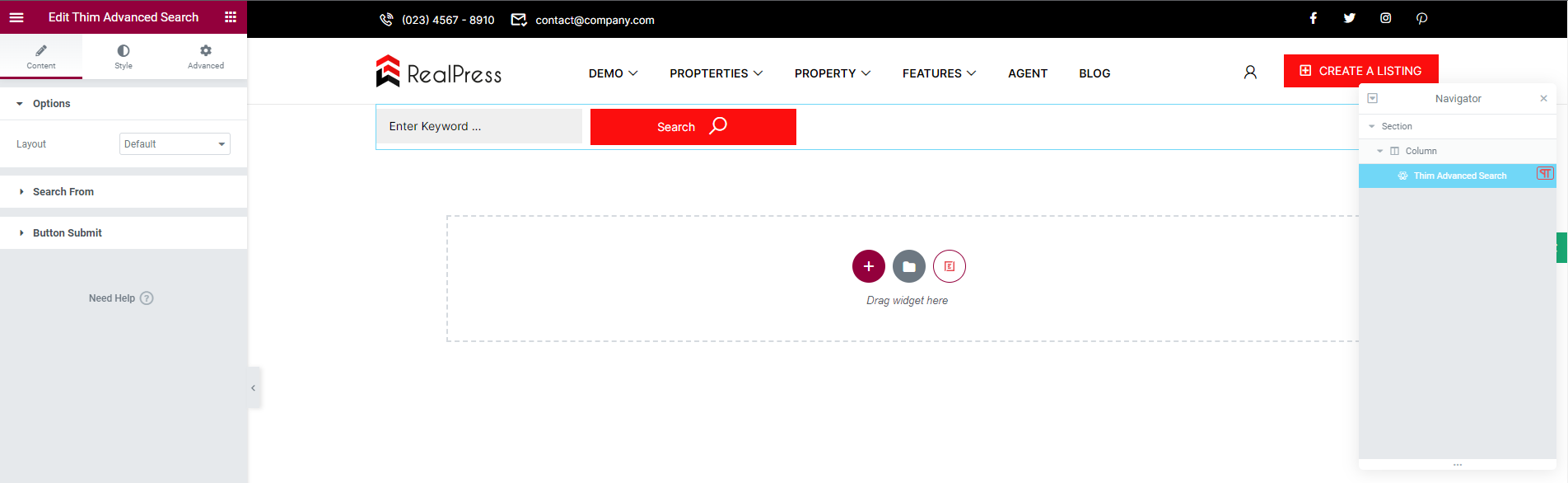Click the phone icon in top bar

(x=386, y=20)
